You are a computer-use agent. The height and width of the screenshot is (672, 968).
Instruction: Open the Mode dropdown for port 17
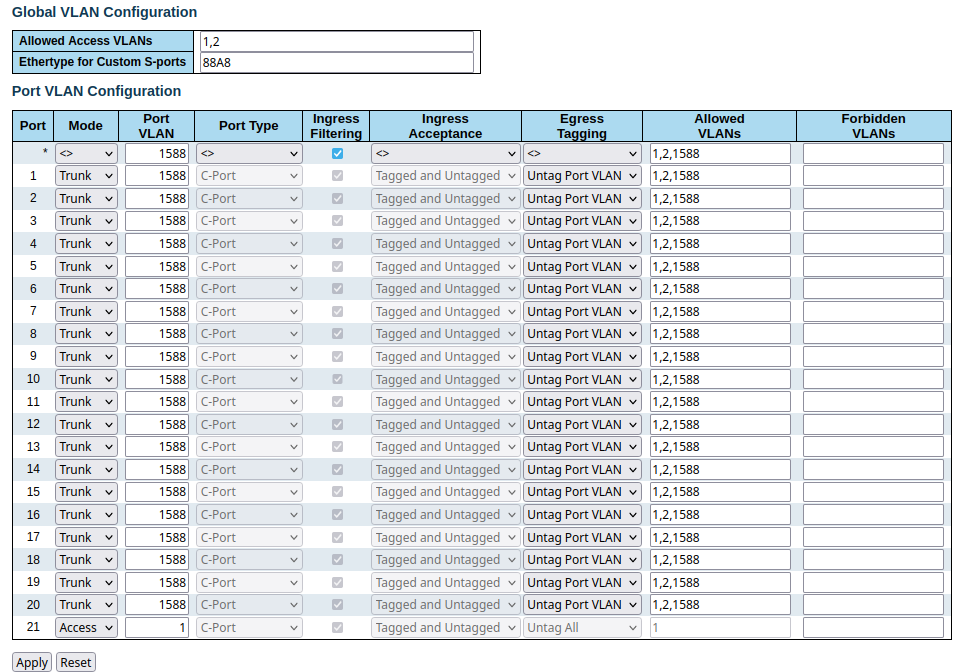pos(86,538)
